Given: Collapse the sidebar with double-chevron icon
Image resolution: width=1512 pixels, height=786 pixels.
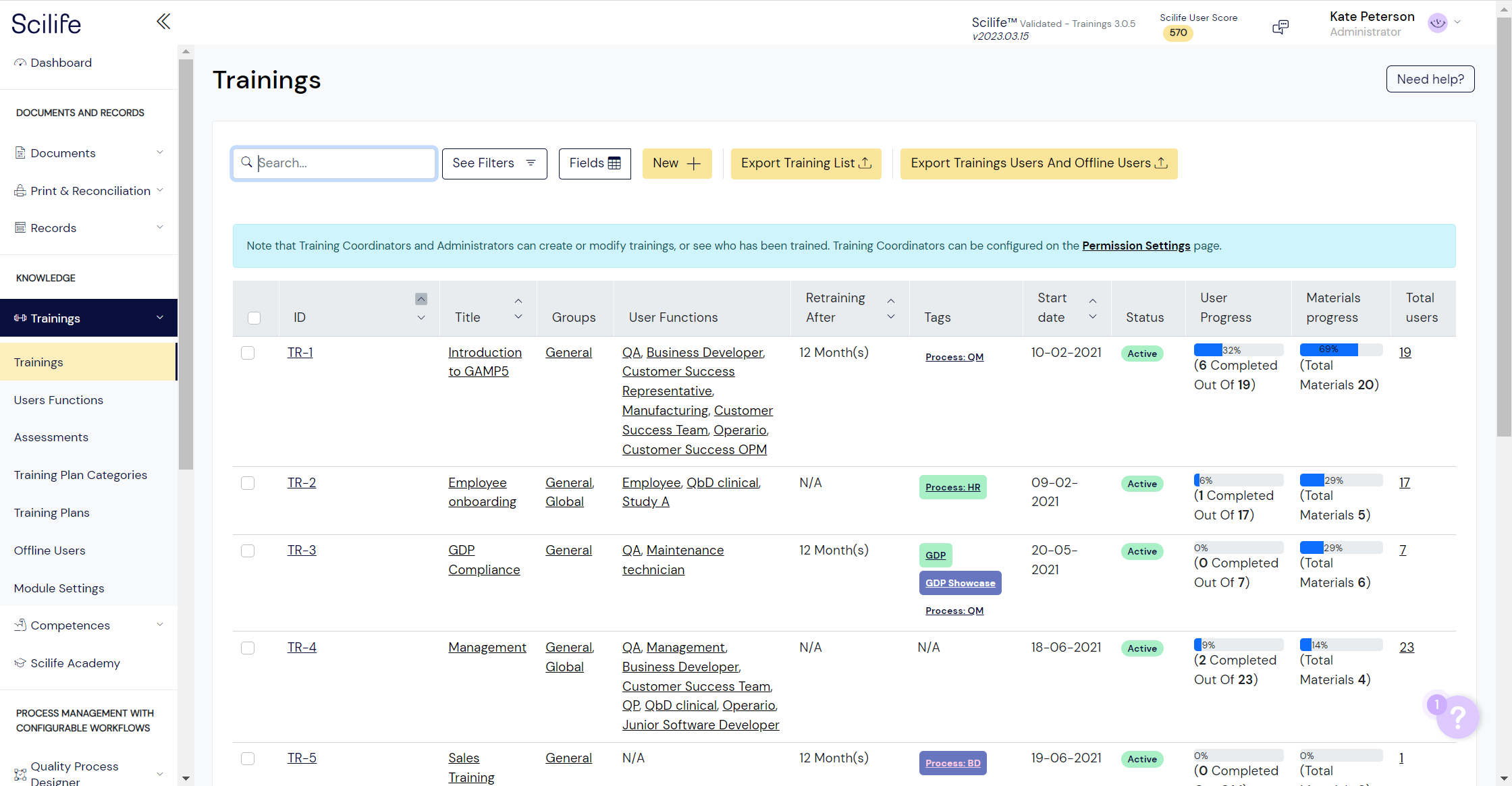Looking at the screenshot, I should [x=163, y=22].
